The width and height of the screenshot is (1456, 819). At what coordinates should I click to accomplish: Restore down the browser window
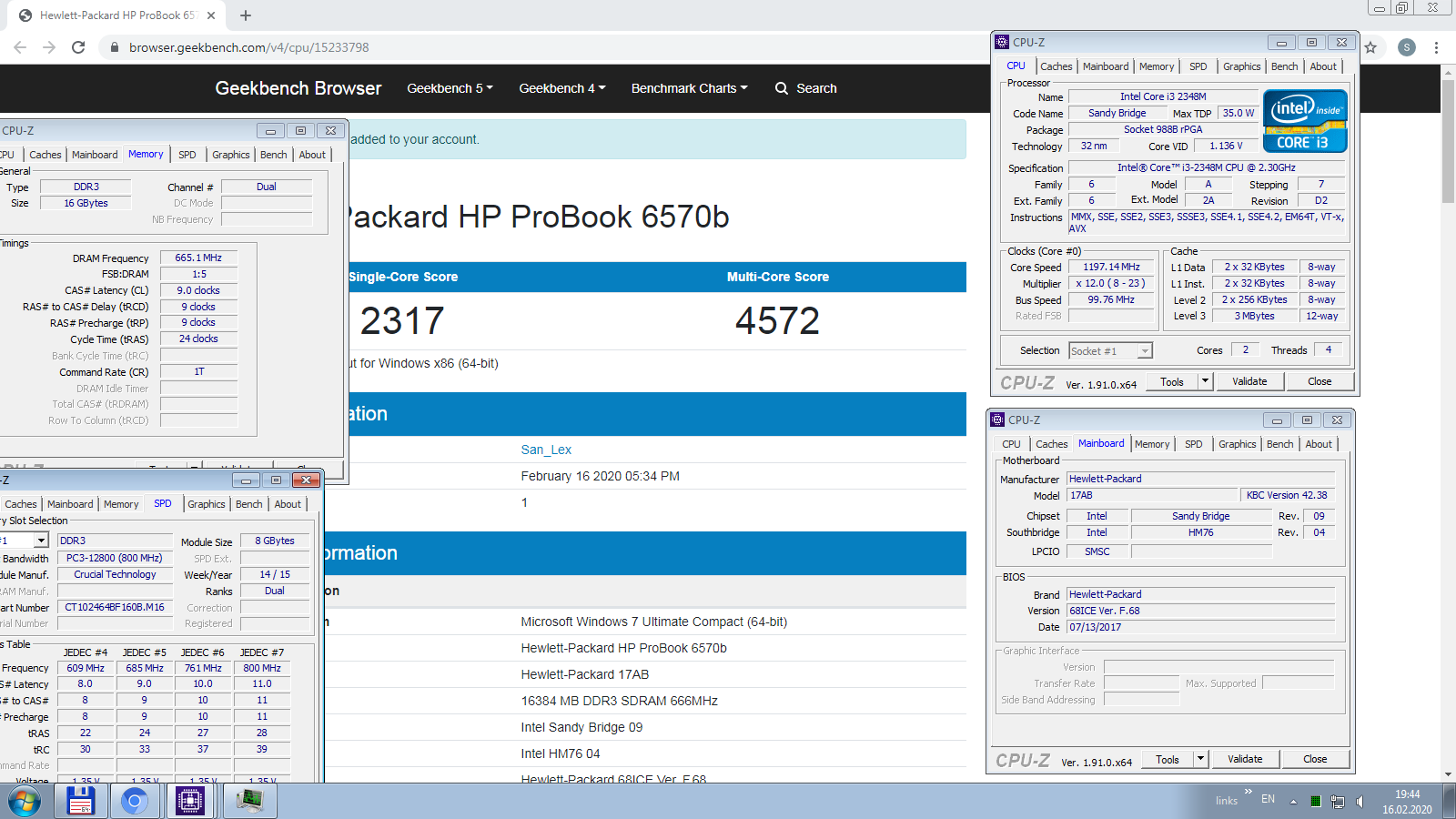[1402, 8]
